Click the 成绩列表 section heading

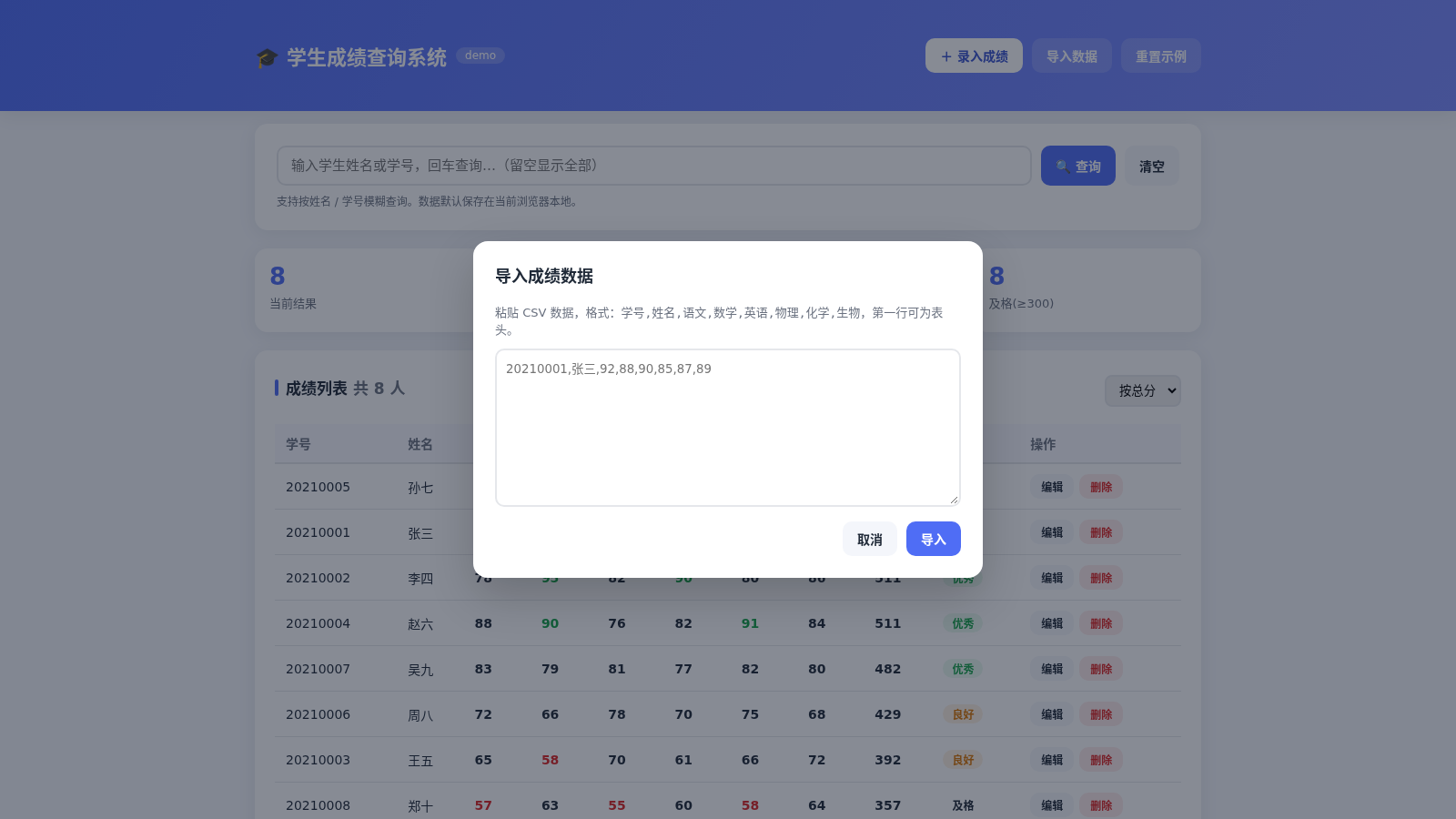coord(317,389)
